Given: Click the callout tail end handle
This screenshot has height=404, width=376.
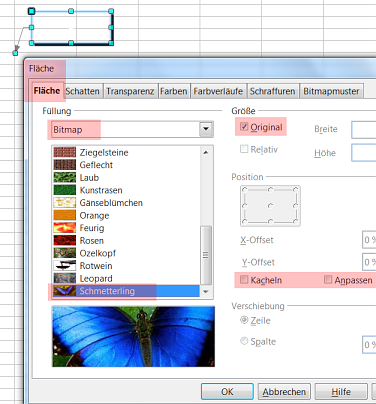Looking at the screenshot, I should 15,53.
